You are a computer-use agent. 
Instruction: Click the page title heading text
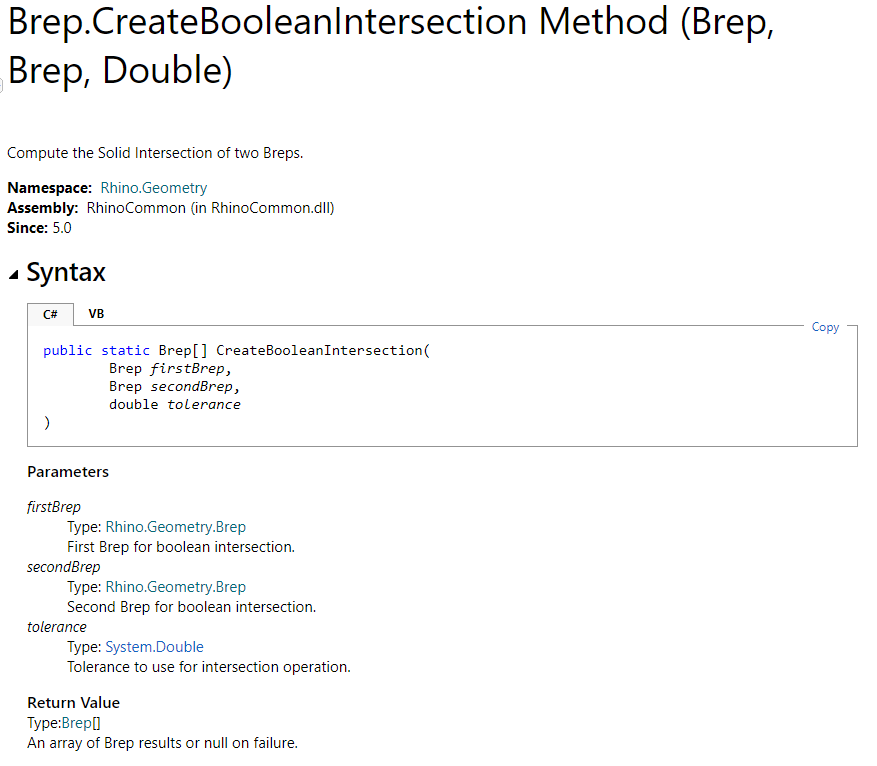pyautogui.click(x=390, y=46)
